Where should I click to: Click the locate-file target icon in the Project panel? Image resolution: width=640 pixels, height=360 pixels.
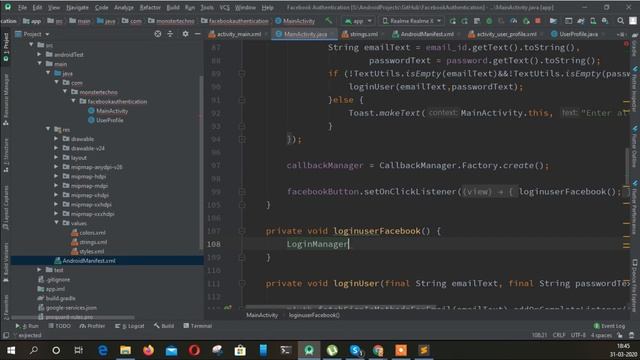click(x=158, y=34)
